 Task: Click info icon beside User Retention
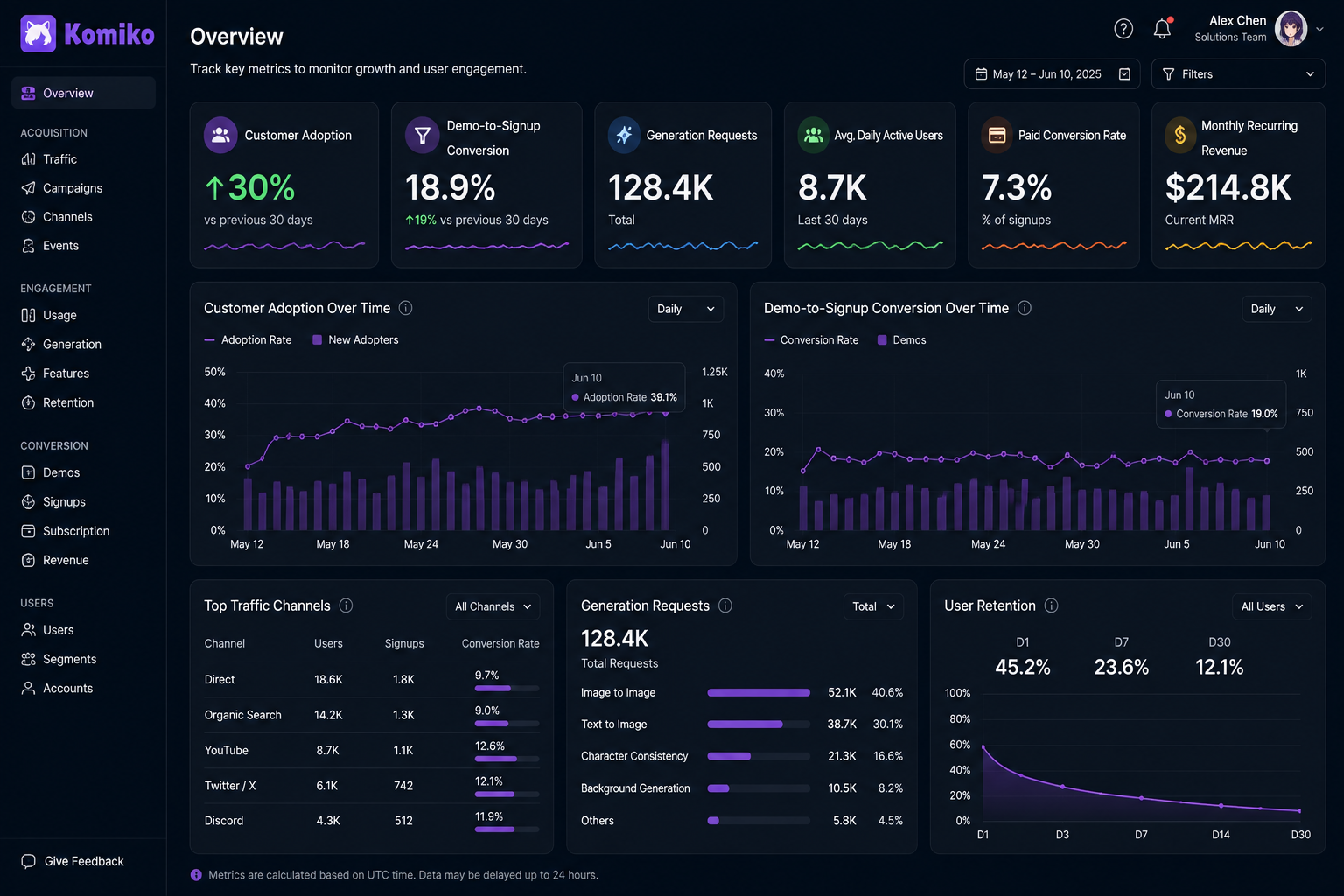pos(1052,605)
